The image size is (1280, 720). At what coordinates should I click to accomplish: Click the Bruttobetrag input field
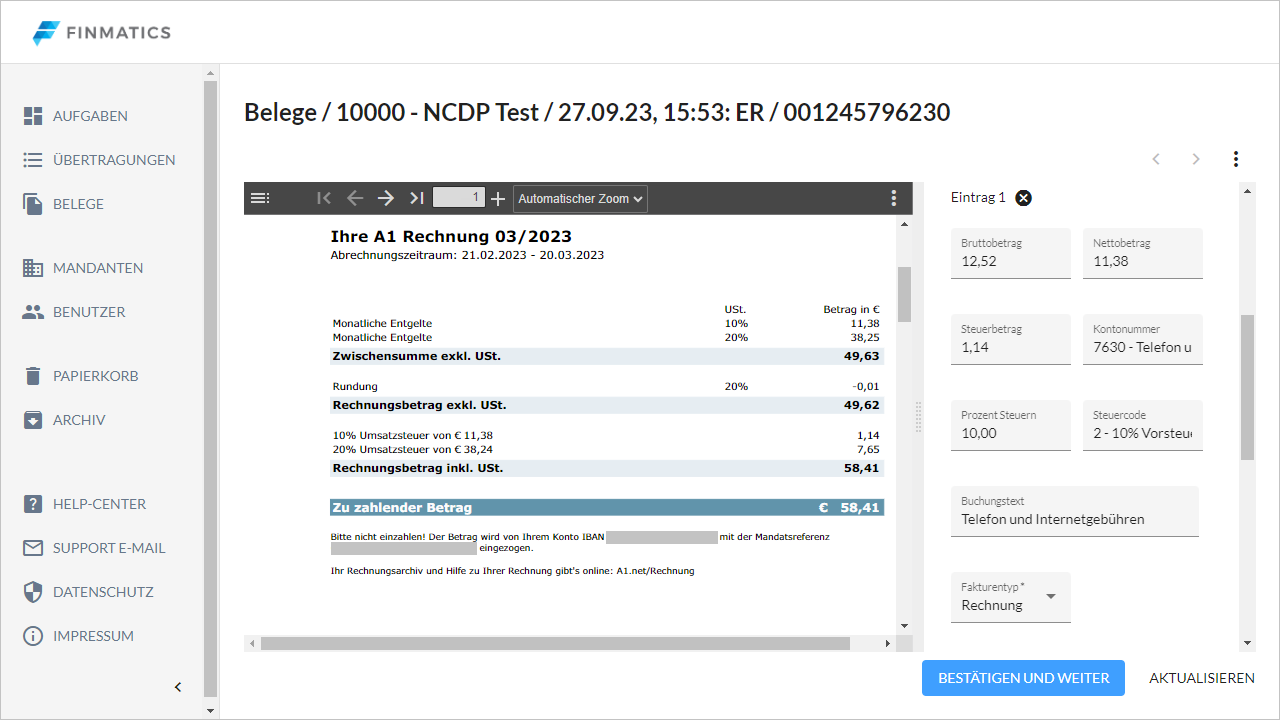pos(1010,261)
